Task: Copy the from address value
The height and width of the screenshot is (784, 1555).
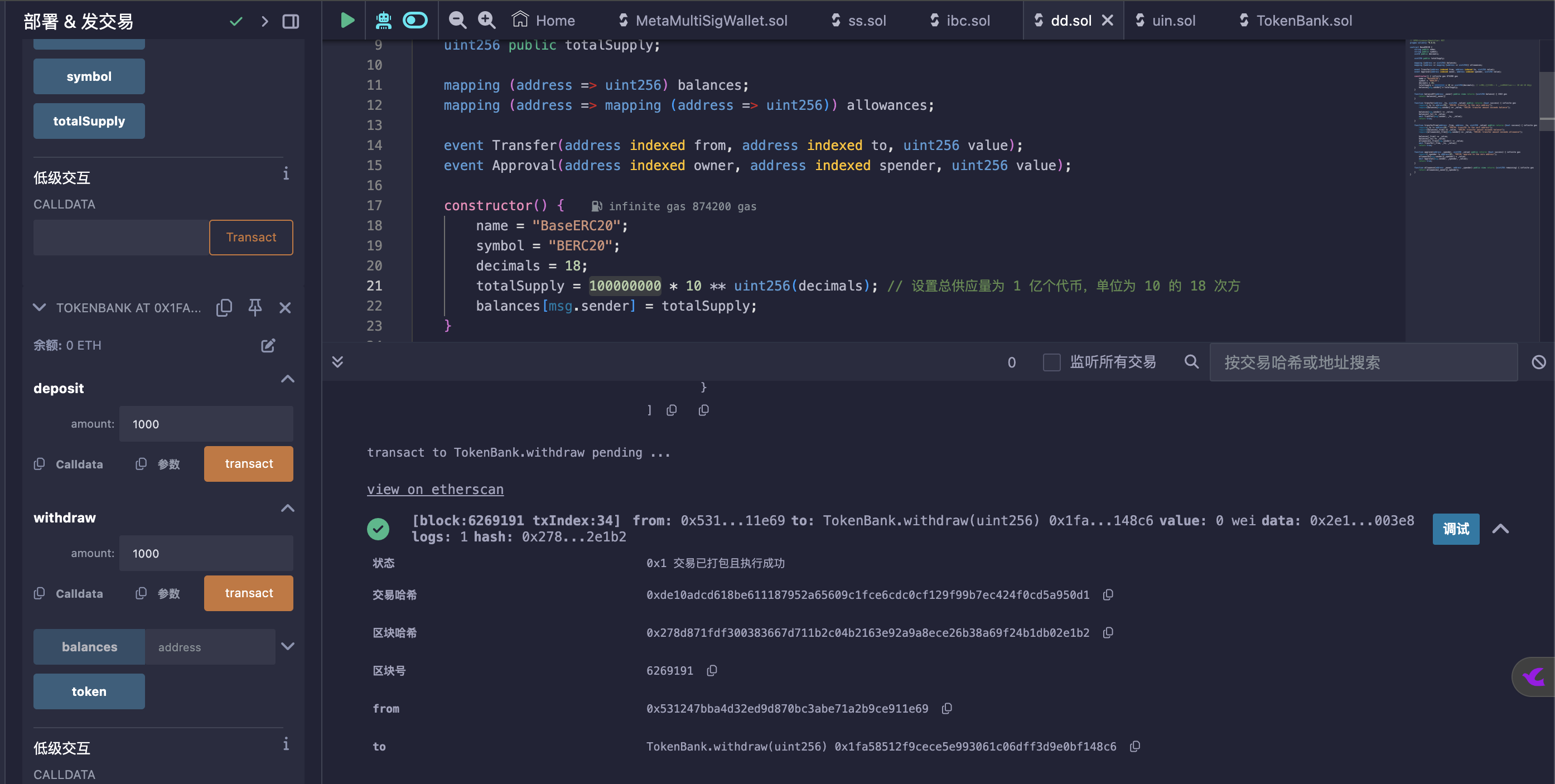Action: pos(946,709)
